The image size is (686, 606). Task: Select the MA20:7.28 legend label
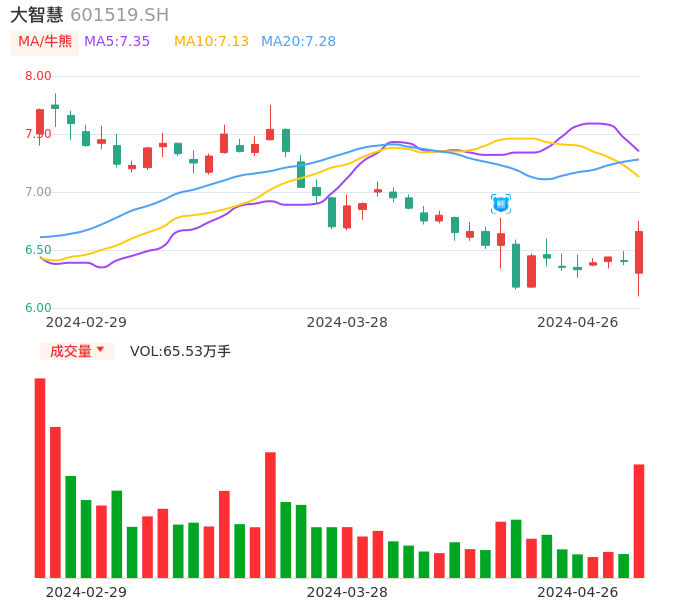(298, 42)
